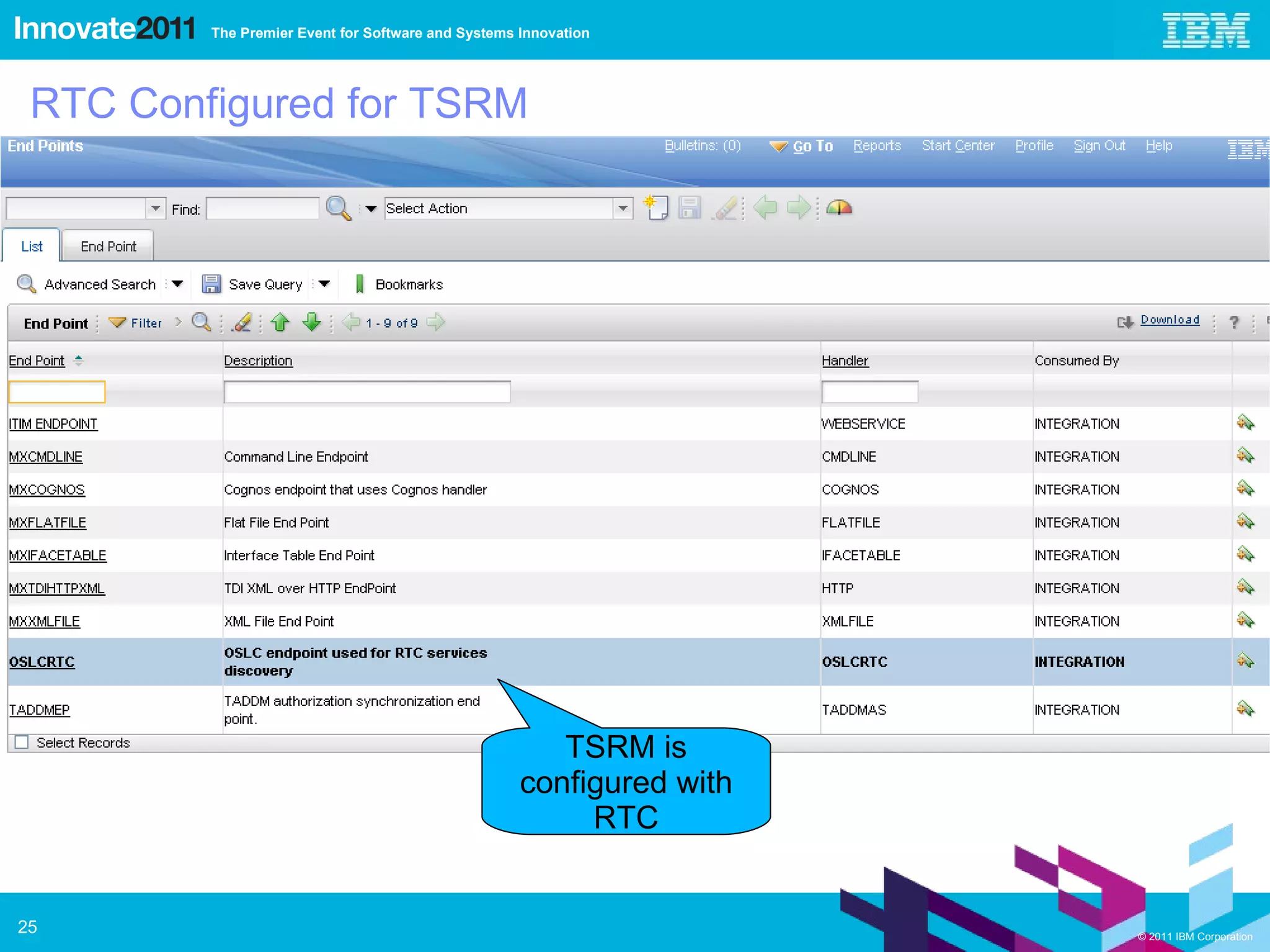Image resolution: width=1270 pixels, height=952 pixels.
Task: Open the Bulletins (0) link
Action: click(x=703, y=146)
